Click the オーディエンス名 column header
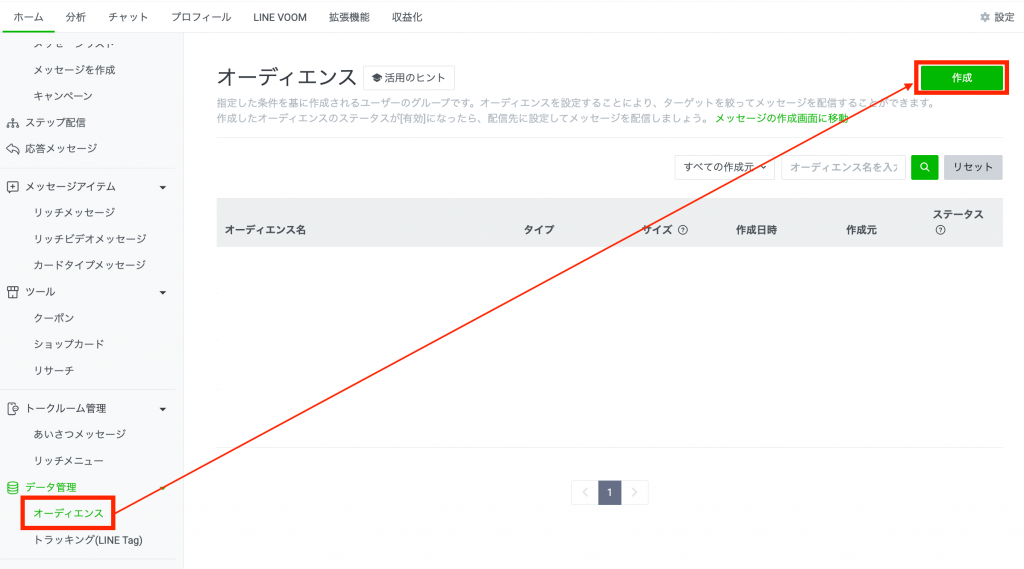1024x569 pixels. [x=265, y=230]
